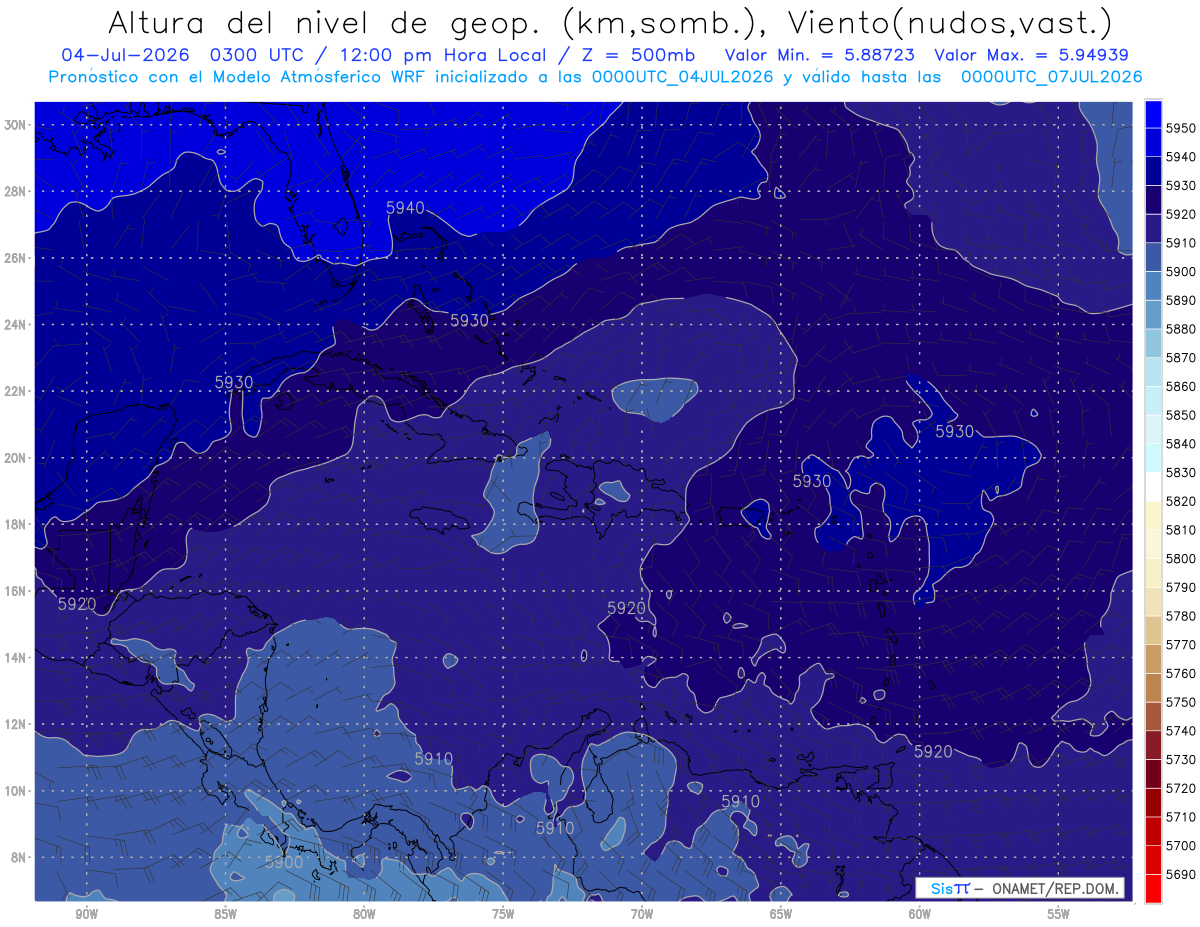Click the '5940' contour label on the map
The height and width of the screenshot is (927, 1200).
click(405, 208)
